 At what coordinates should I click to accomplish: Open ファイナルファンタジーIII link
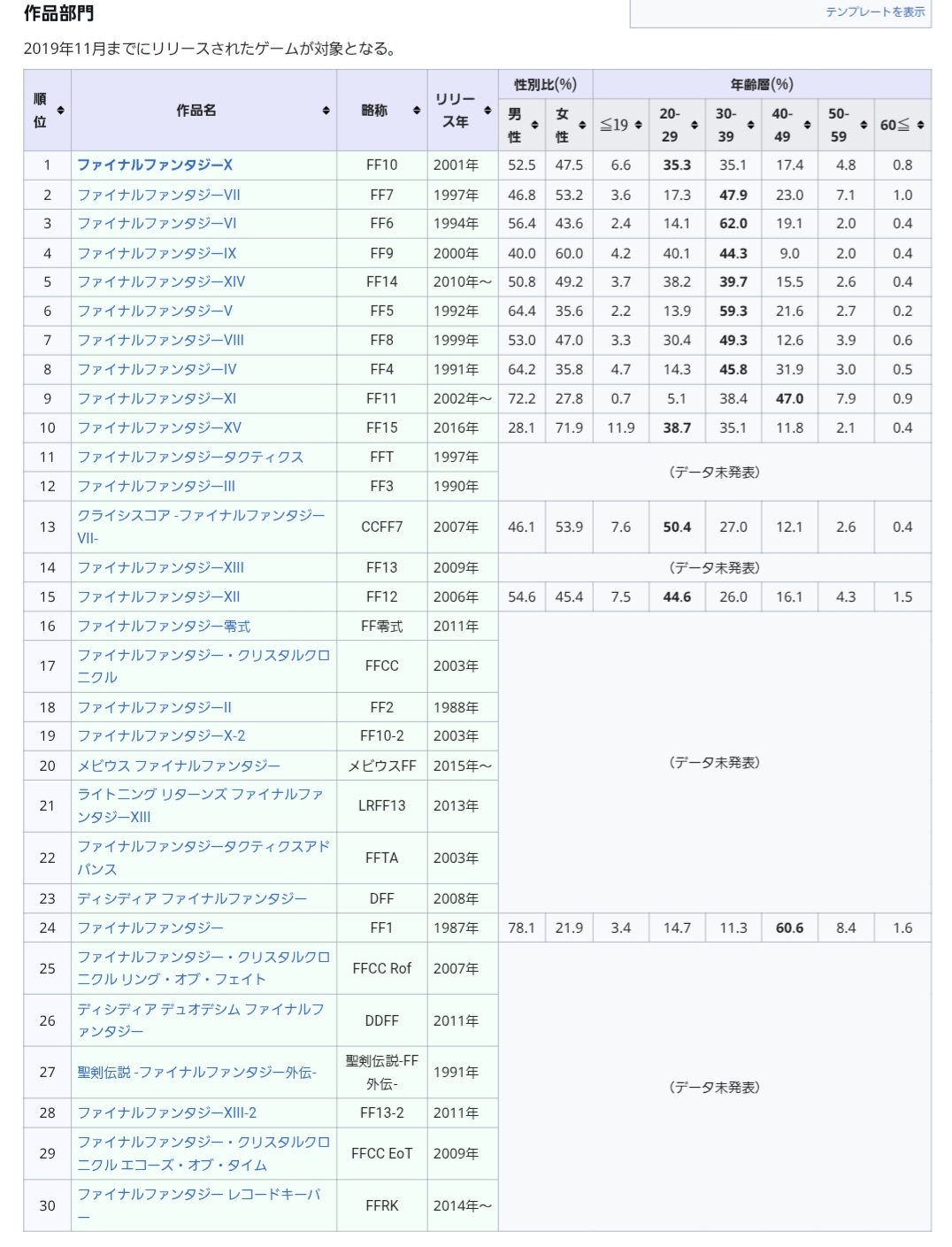coord(156,486)
